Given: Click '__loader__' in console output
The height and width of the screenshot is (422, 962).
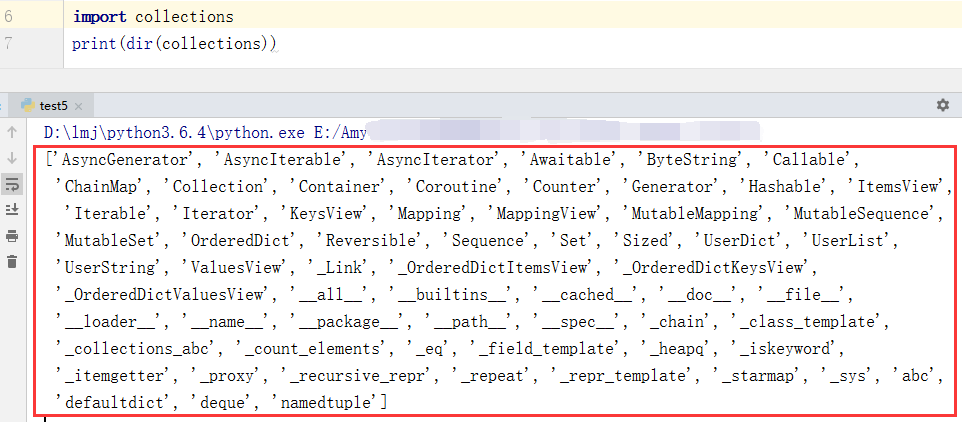Looking at the screenshot, I should point(110,321).
